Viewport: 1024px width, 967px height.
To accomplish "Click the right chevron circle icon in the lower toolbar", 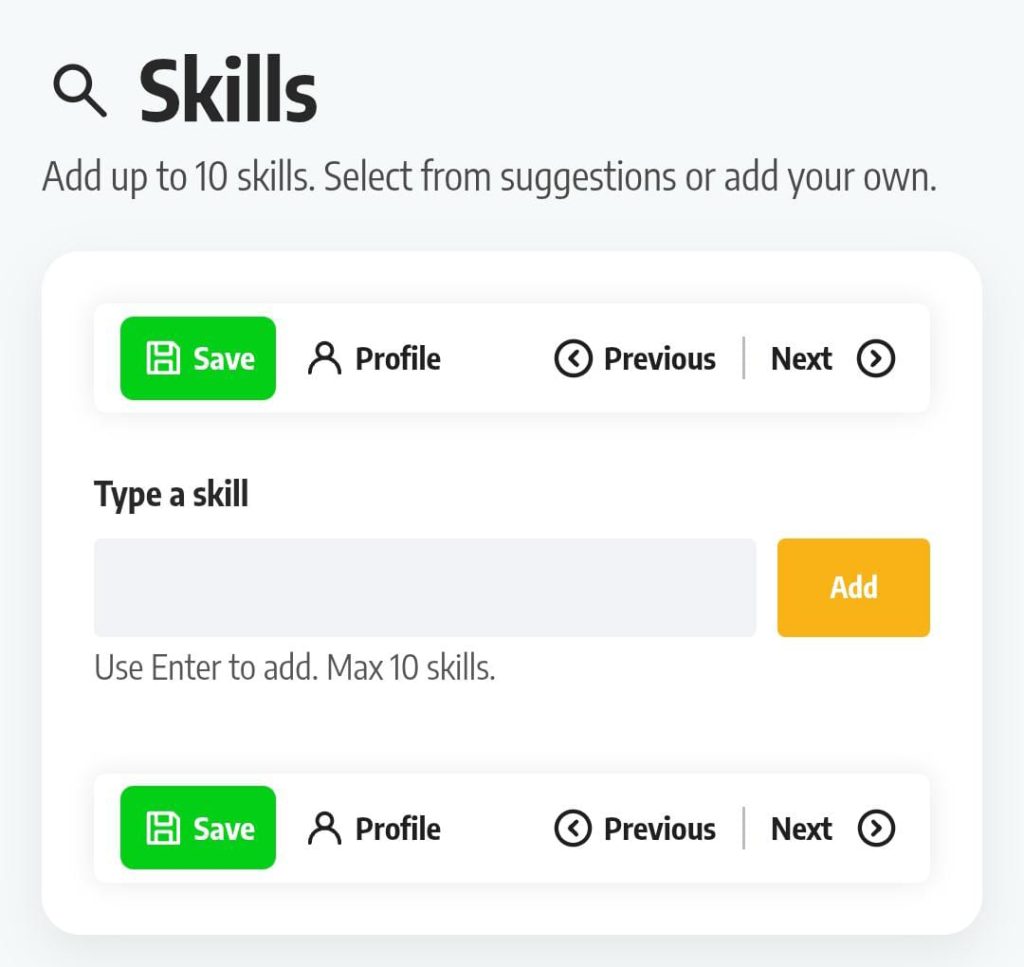I will [x=876, y=829].
